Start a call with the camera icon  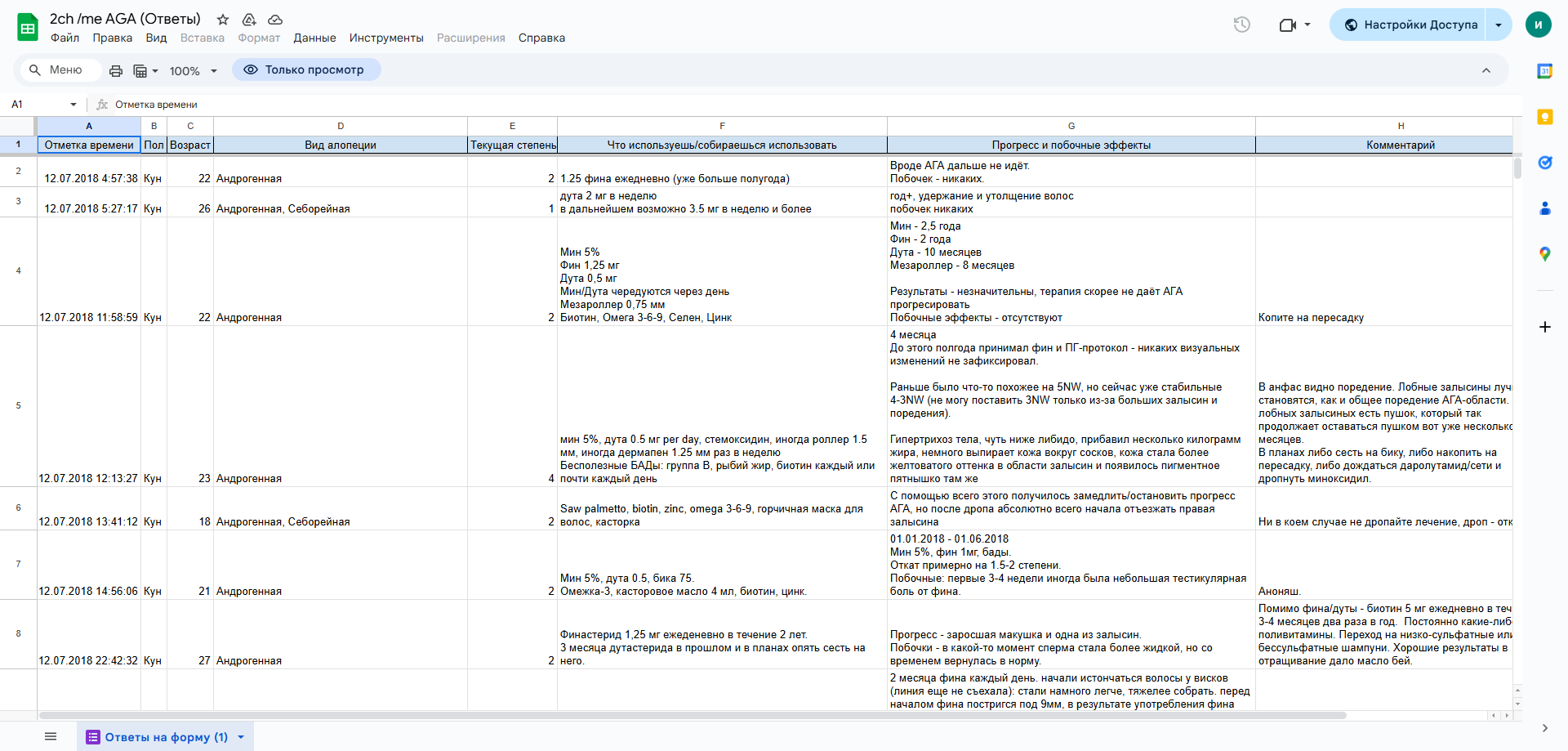point(1288,25)
